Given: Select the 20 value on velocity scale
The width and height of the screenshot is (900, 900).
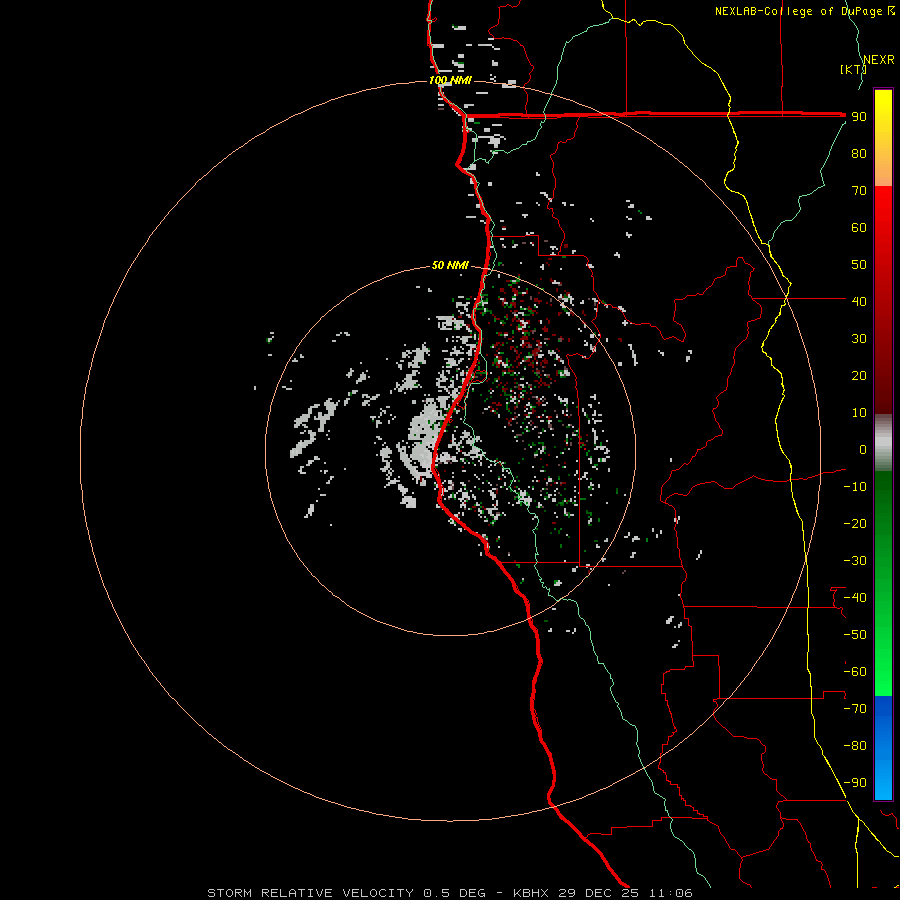Looking at the screenshot, I should [x=859, y=375].
